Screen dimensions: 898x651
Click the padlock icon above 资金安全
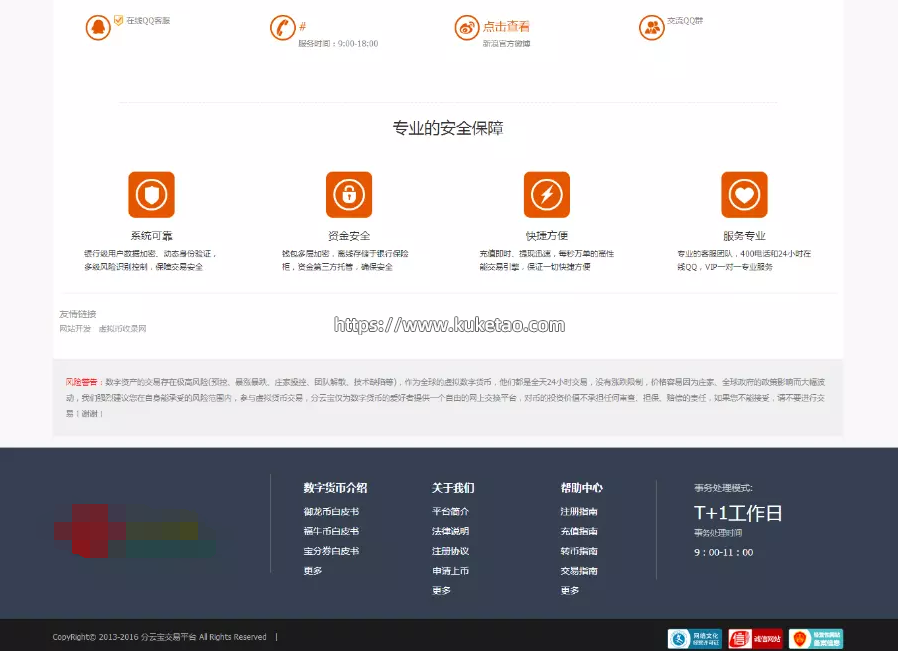tap(349, 195)
